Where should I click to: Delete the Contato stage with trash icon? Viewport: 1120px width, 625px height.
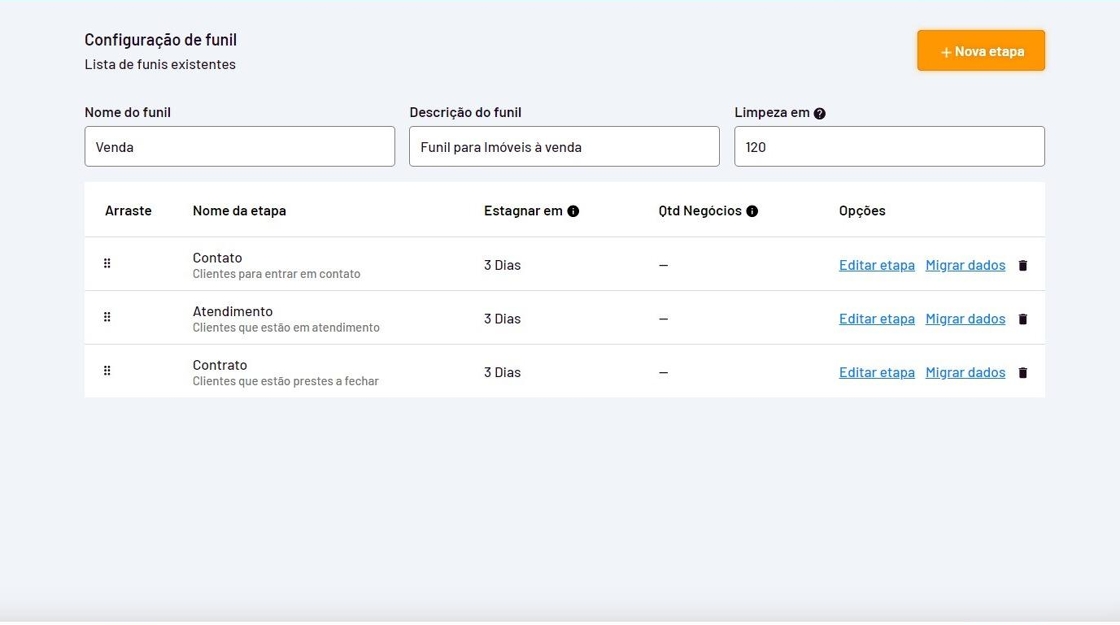tap(1022, 266)
